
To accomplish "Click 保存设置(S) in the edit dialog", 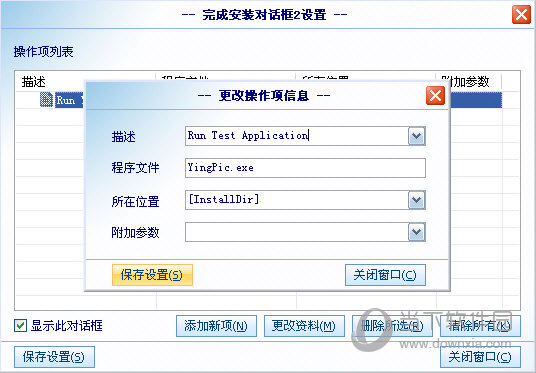I will tap(152, 275).
